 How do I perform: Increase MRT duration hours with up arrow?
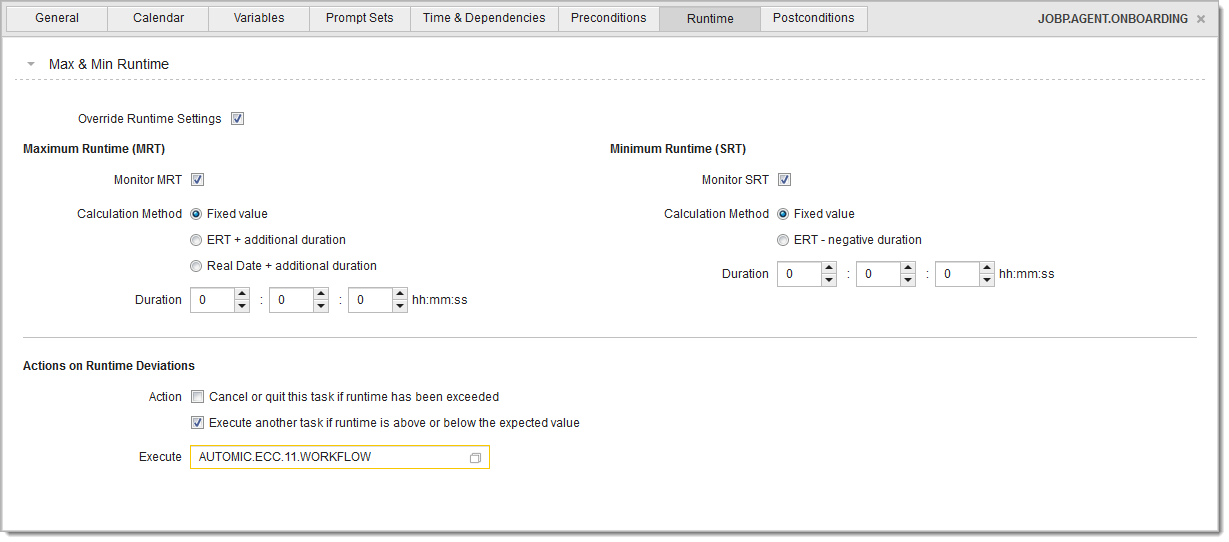[242, 294]
